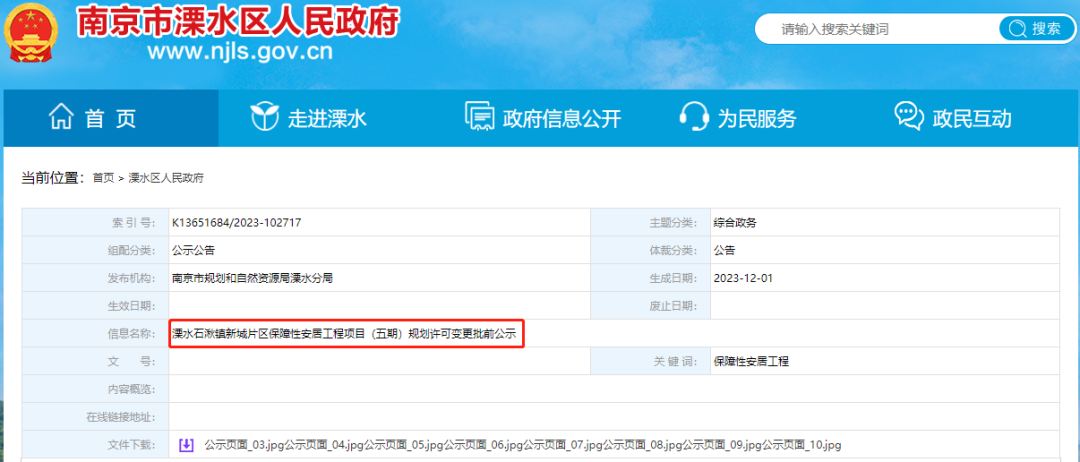The height and width of the screenshot is (462, 1080).
Task: Click the 组配分类 field label
Action: click(x=133, y=250)
